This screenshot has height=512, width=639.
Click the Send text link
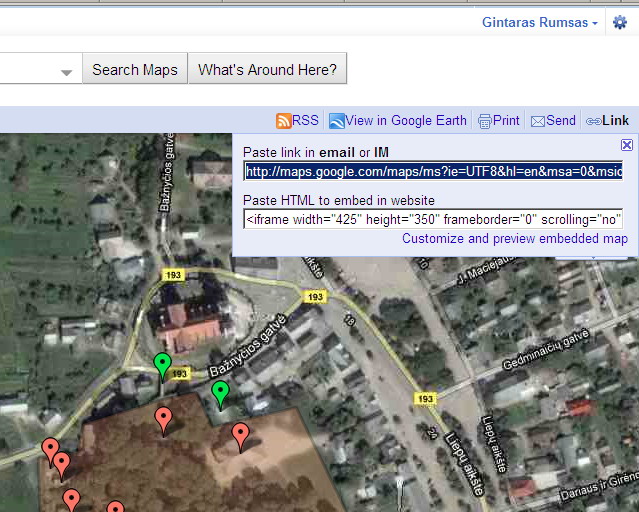click(561, 121)
